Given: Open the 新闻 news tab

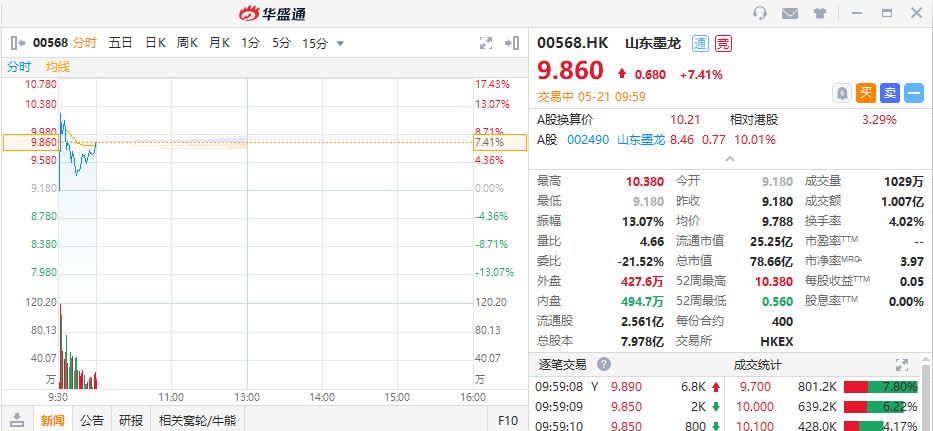Looking at the screenshot, I should (52, 420).
